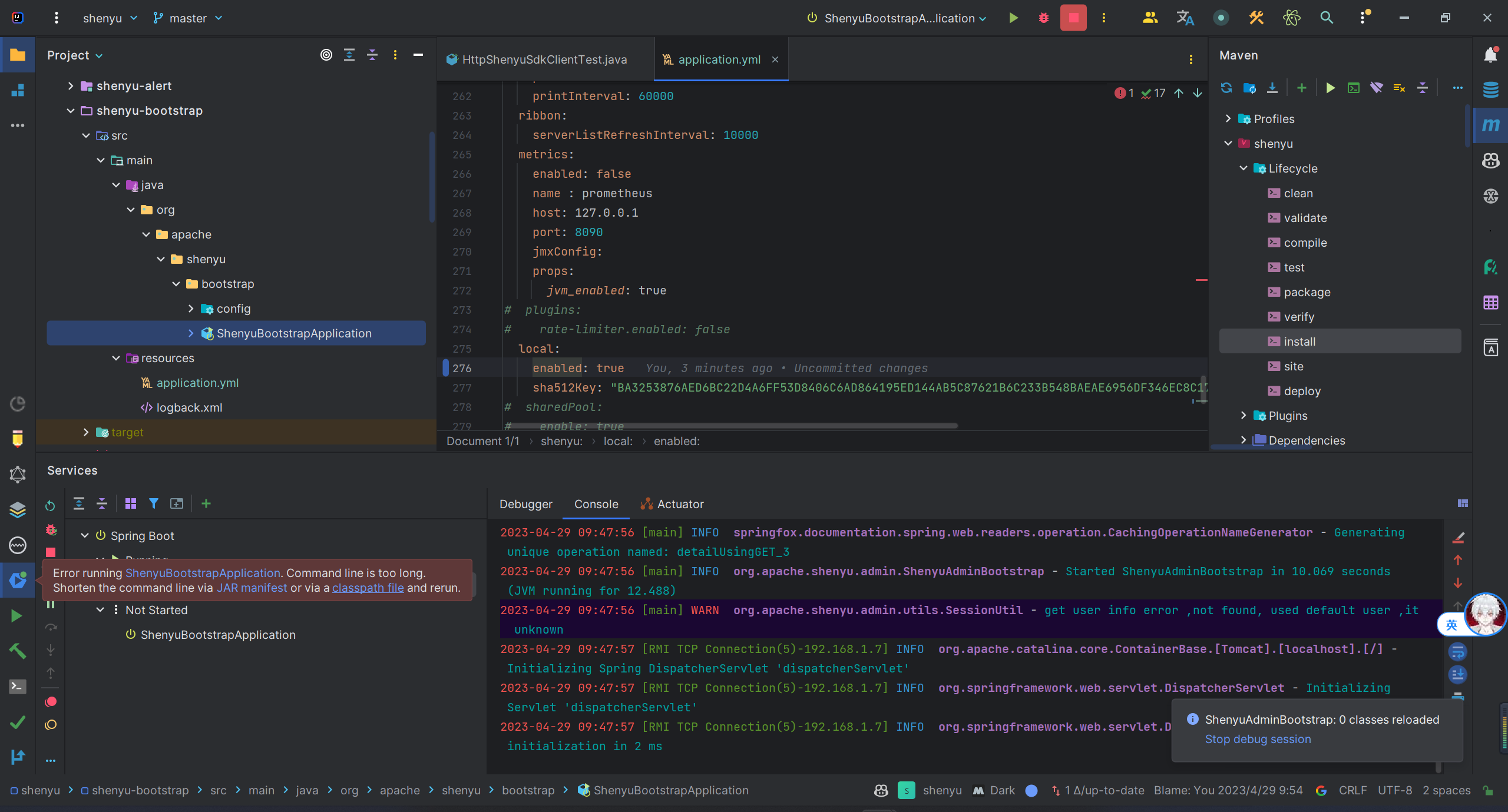Expand the shenyu-alert module folder
Screen dimensions: 1508x812
(x=71, y=86)
